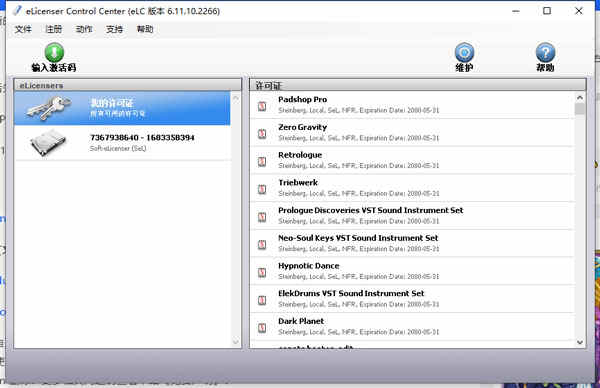Select the keys icon for My Licenses

(x=49, y=108)
